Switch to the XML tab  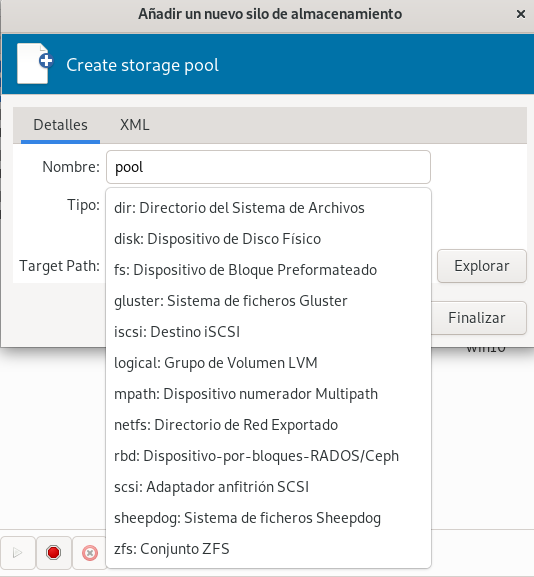tap(135, 125)
